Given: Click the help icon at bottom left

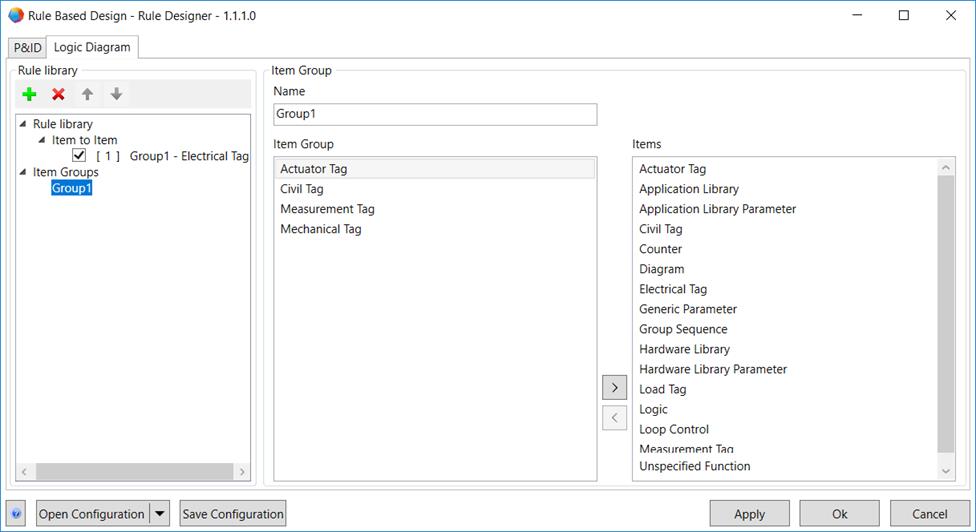Looking at the screenshot, I should coord(15,514).
